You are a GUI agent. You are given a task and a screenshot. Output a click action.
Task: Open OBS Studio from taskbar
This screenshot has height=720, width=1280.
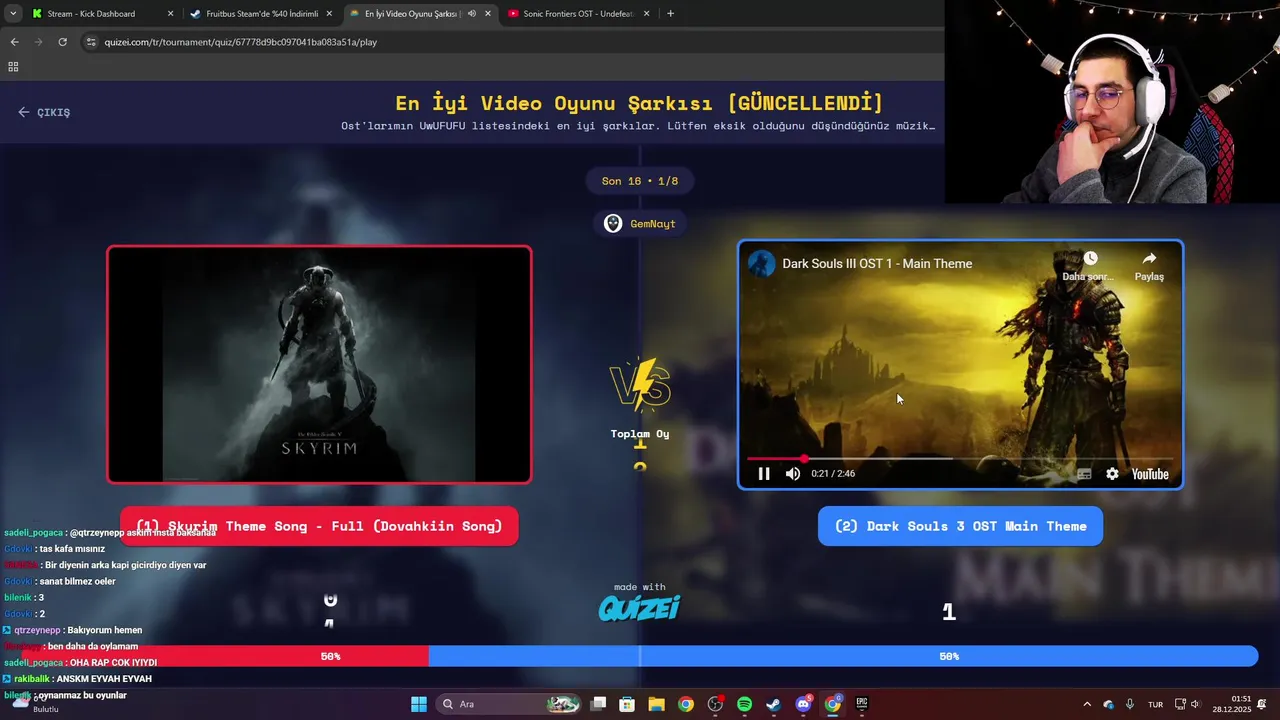pos(715,704)
